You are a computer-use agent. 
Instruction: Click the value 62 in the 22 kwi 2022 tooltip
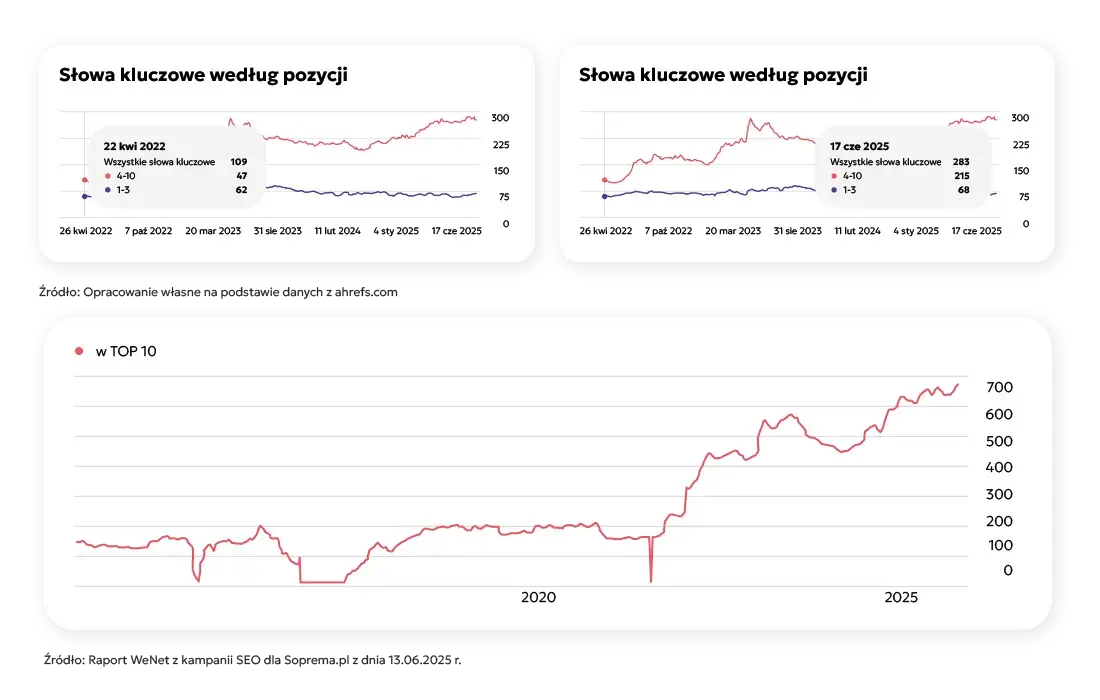241,189
